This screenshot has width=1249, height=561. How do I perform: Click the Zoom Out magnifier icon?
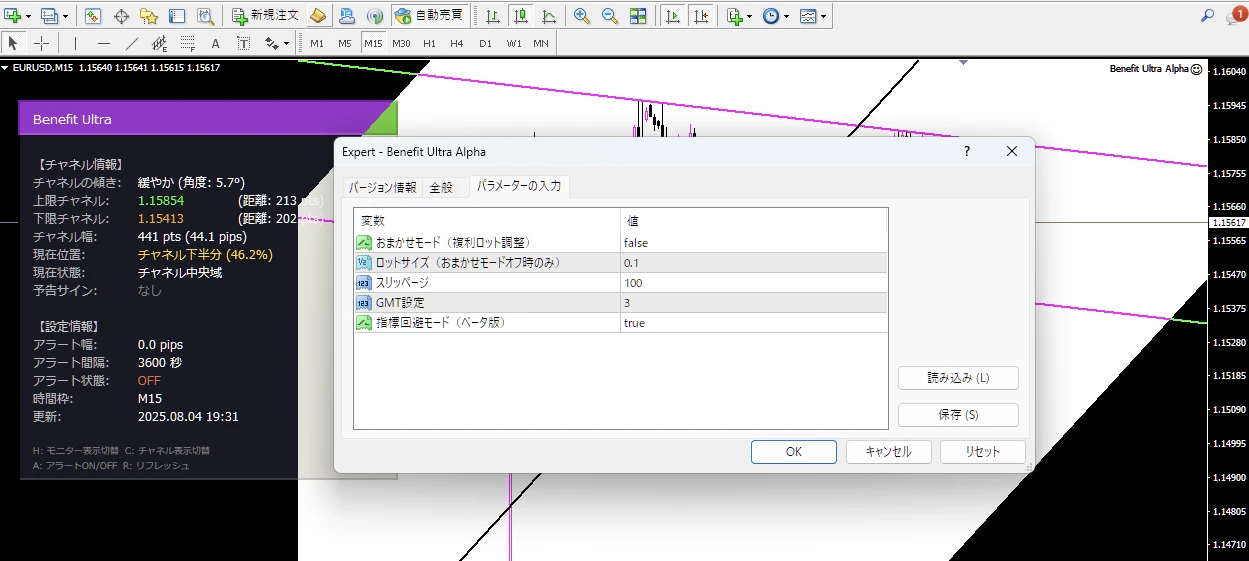[x=609, y=16]
